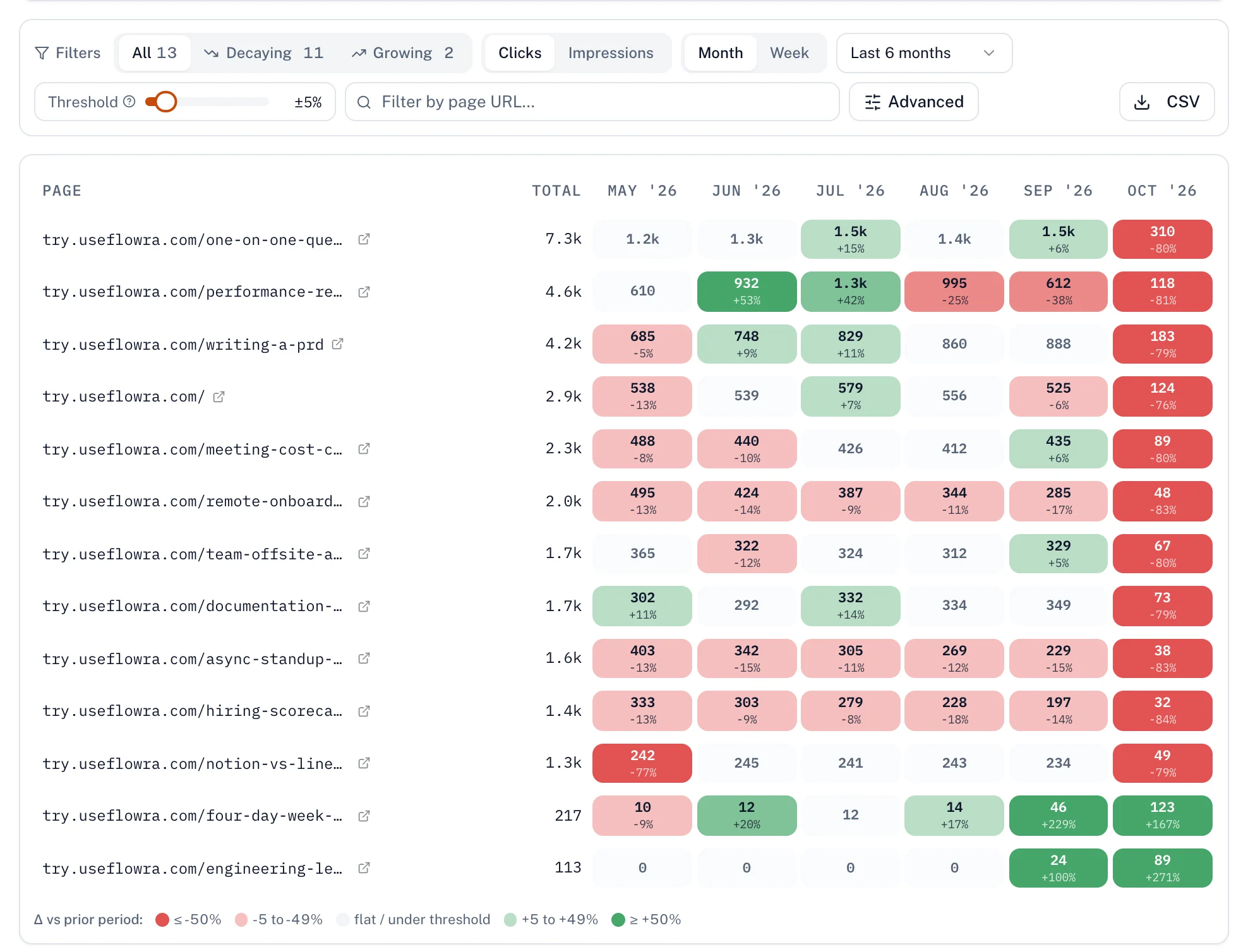
Task: Click the TOTAL column header
Action: pos(556,191)
